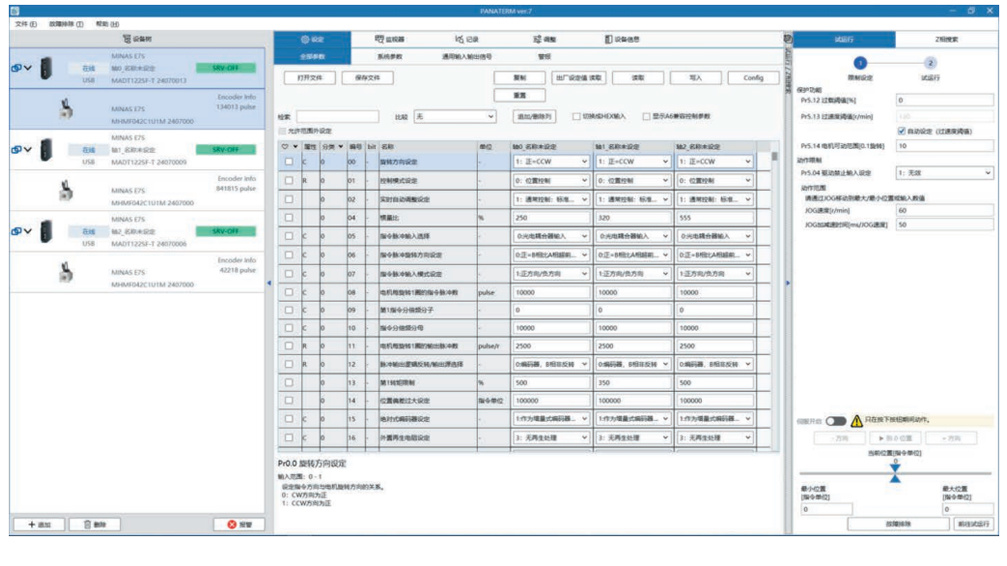Open the monitor tab icon
Image resolution: width=1007 pixels, height=566 pixels.
click(x=380, y=39)
